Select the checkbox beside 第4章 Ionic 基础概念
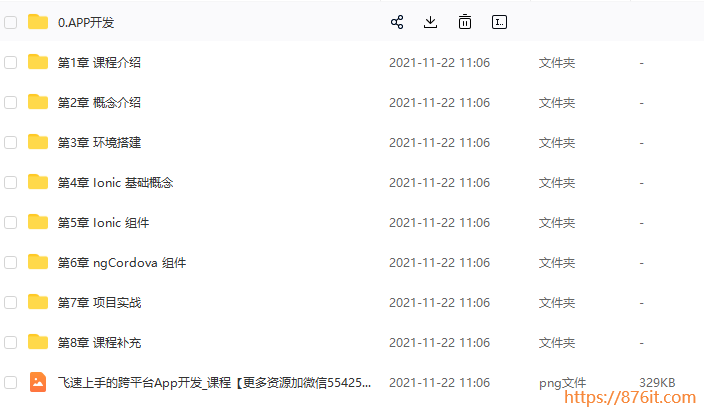The width and height of the screenshot is (704, 414). pyautogui.click(x=11, y=182)
